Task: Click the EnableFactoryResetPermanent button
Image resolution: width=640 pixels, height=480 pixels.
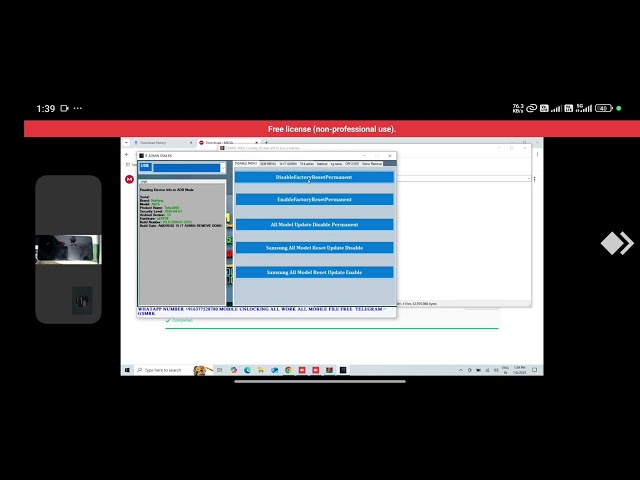Action: pyautogui.click(x=314, y=200)
